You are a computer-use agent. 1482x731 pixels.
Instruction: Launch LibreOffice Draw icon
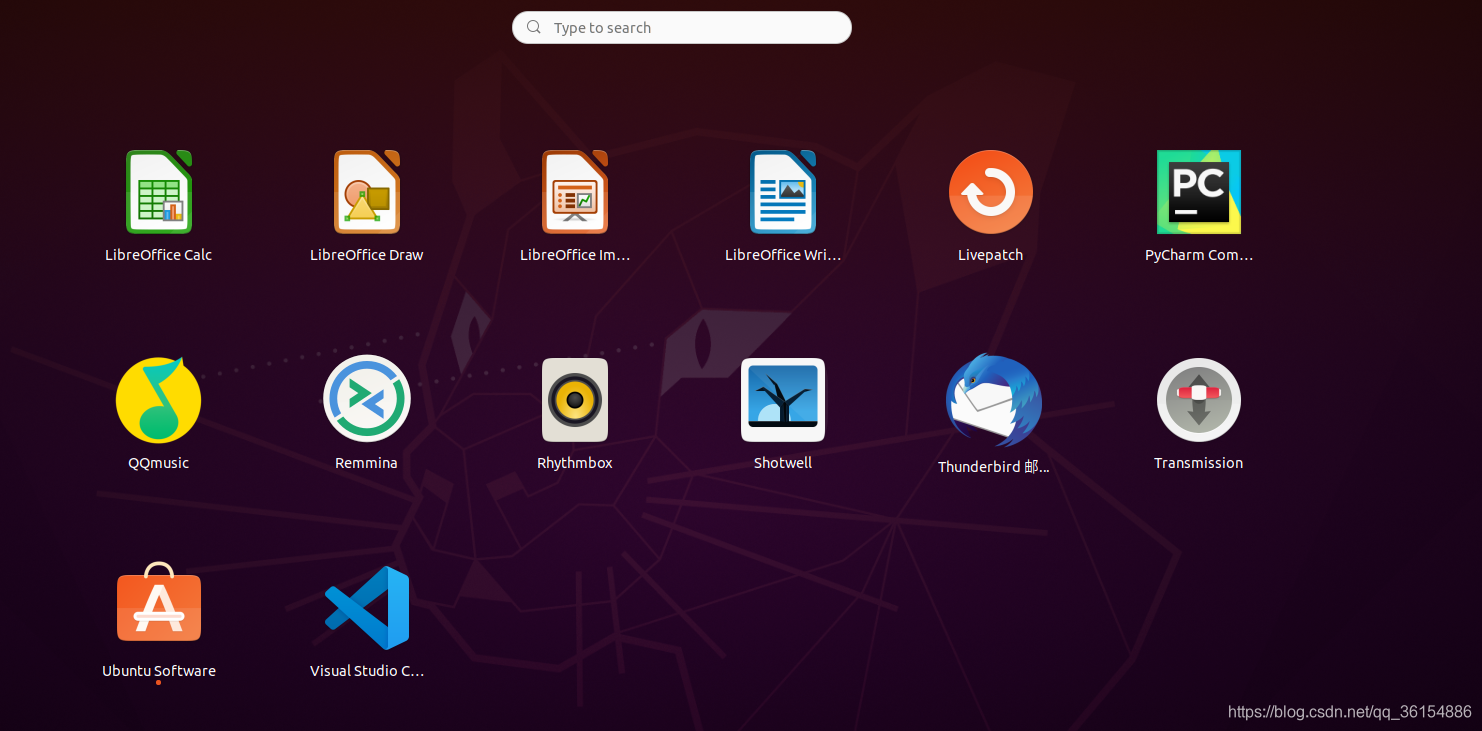tap(367, 192)
